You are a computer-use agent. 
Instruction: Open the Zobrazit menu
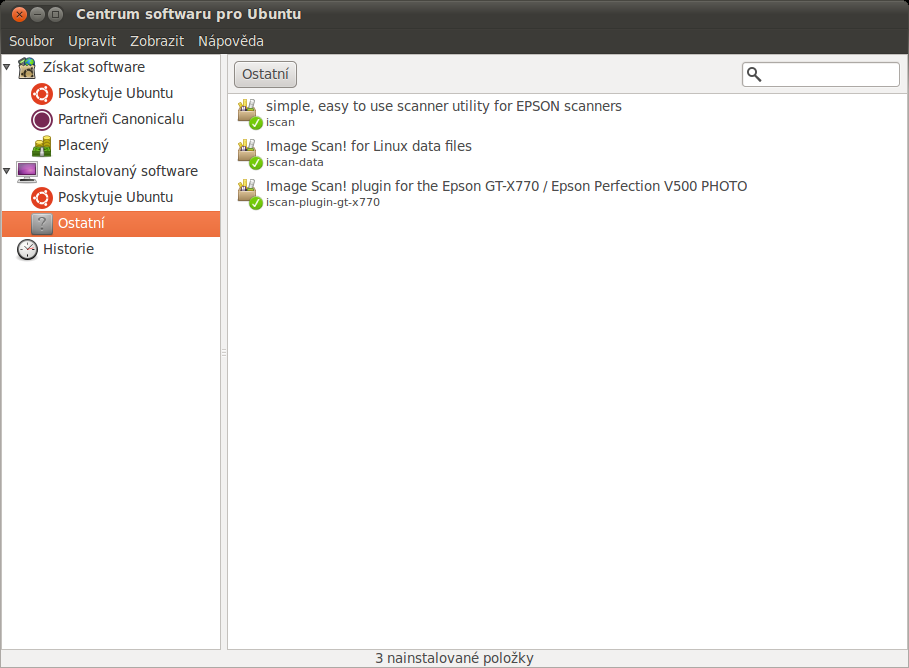[157, 41]
